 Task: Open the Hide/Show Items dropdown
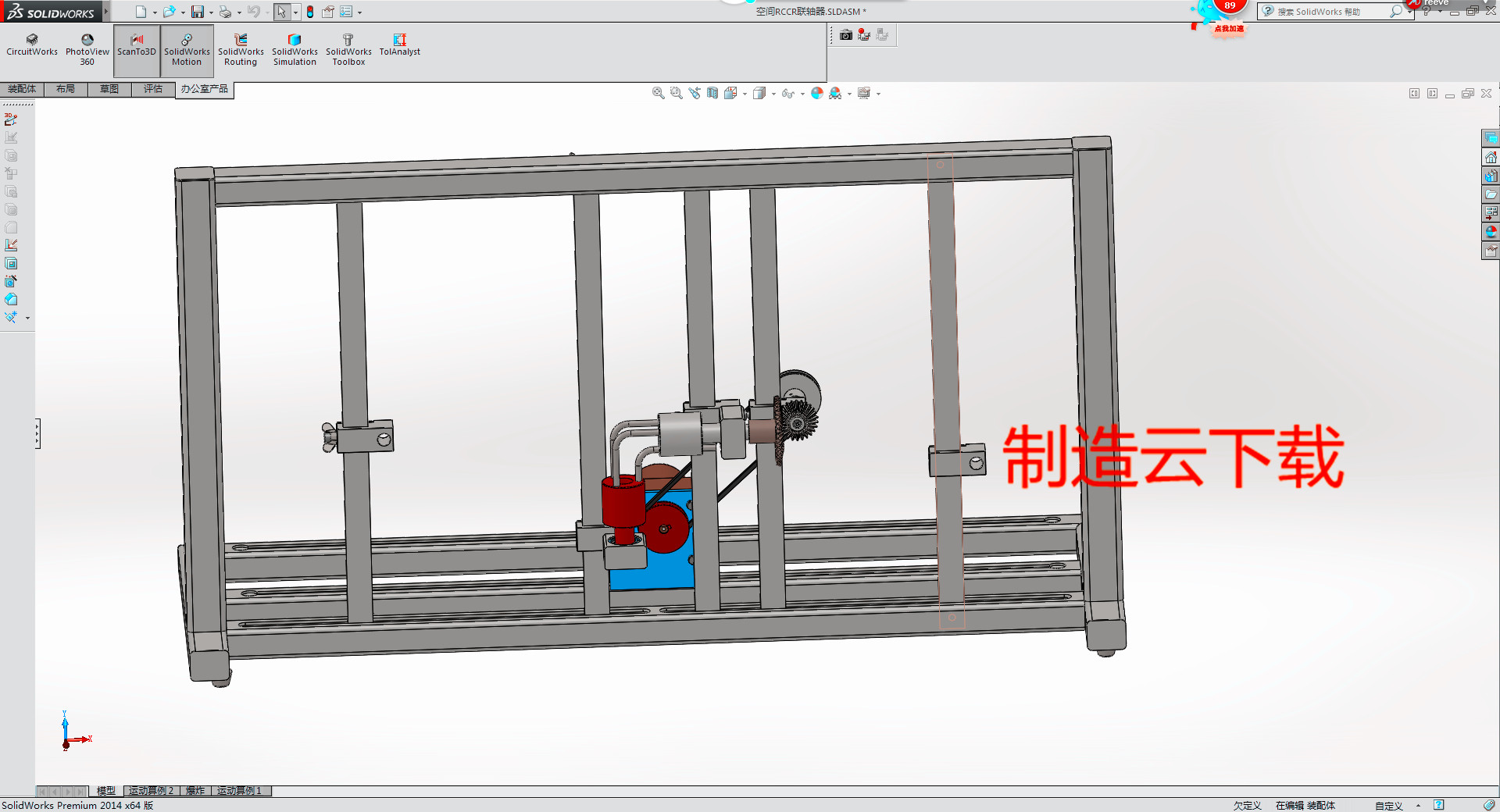[x=802, y=93]
